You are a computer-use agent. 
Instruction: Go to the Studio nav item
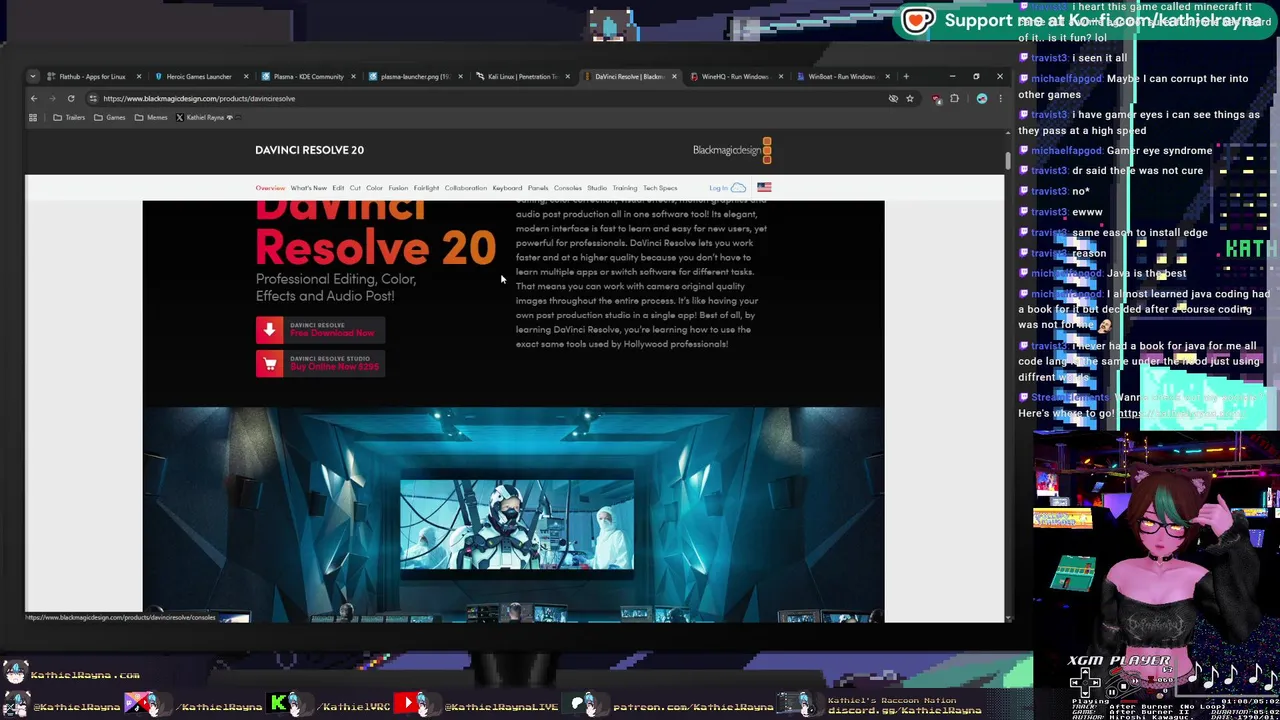click(x=597, y=188)
